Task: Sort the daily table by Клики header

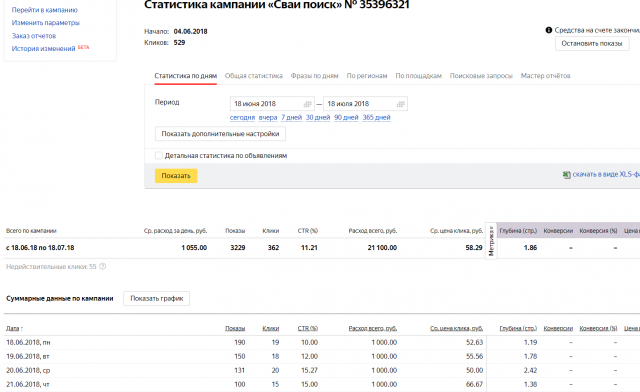Action: 271,328
